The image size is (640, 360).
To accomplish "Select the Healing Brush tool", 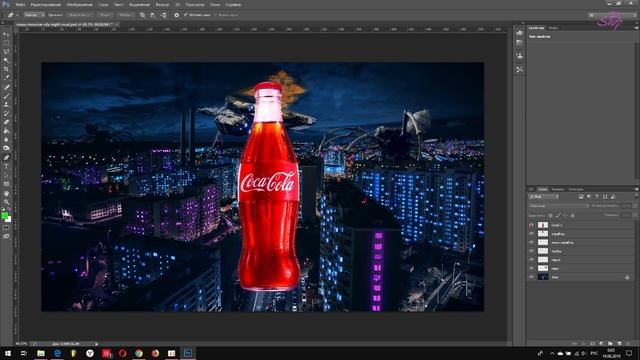I will coord(6,87).
